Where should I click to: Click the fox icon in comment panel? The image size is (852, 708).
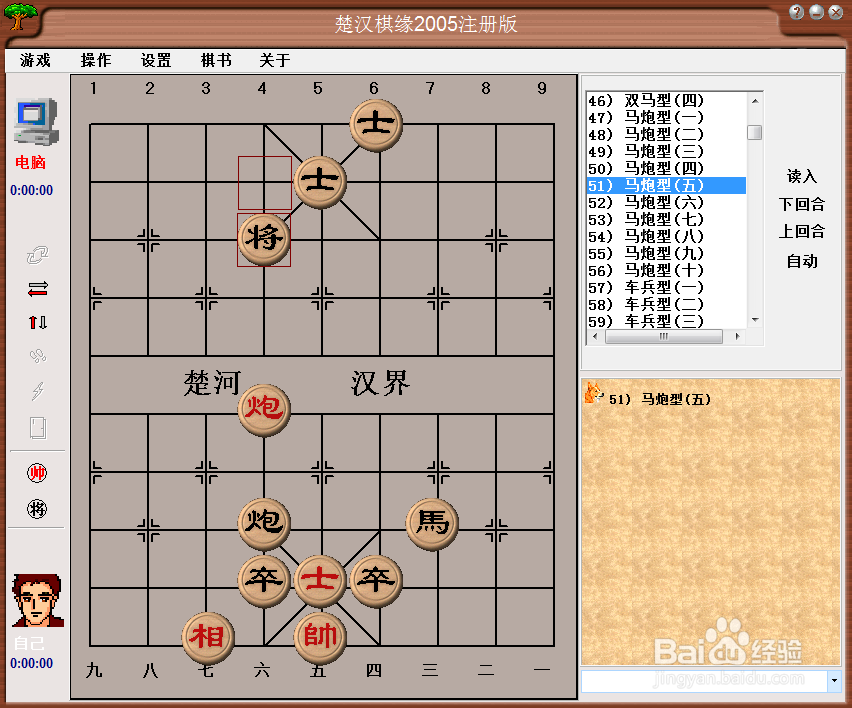pos(593,392)
